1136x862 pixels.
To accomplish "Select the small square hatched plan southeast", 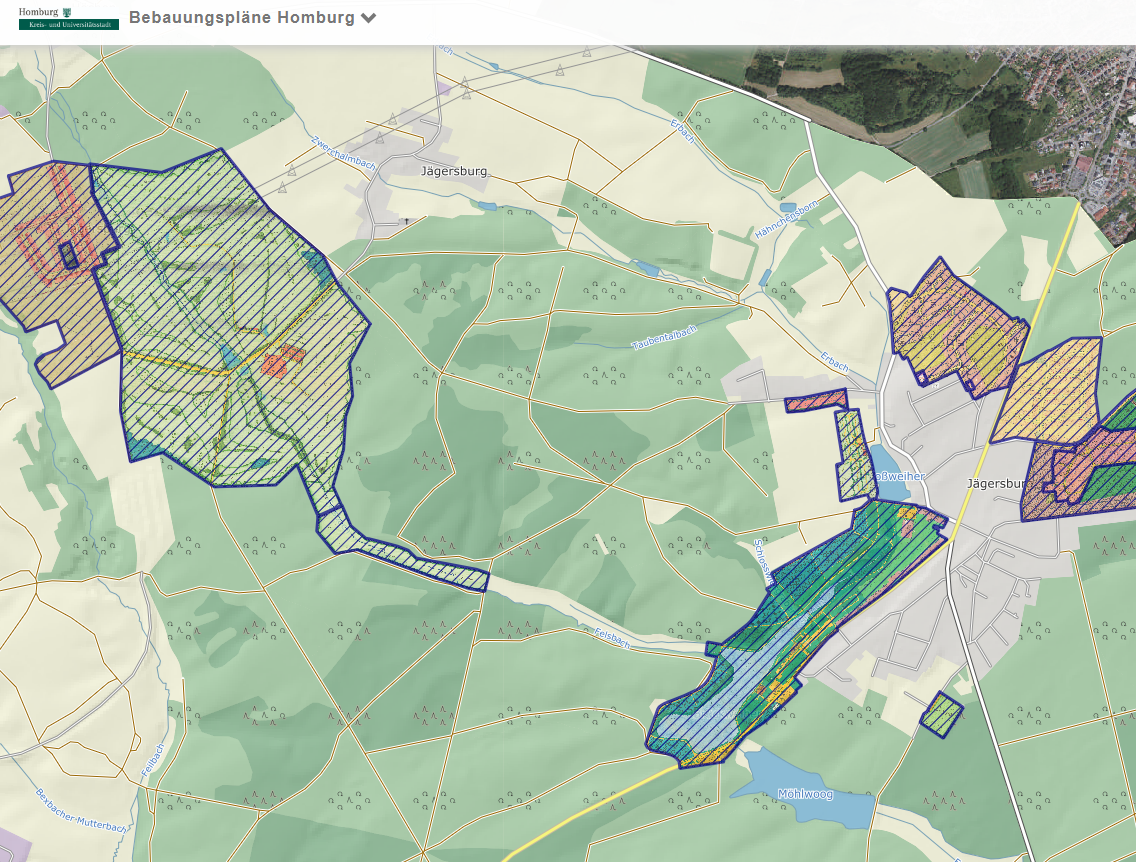I will tap(941, 714).
